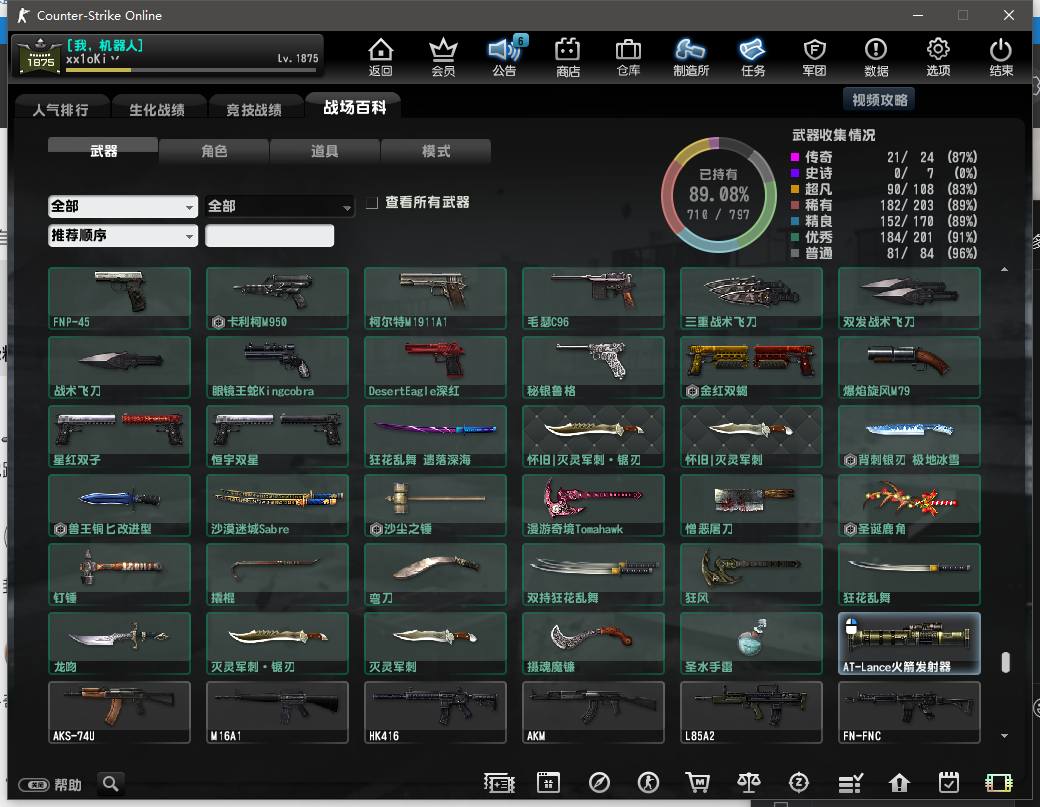This screenshot has height=807, width=1040.
Task: Toggle the 查看所有武器 checkbox
Action: tap(372, 202)
